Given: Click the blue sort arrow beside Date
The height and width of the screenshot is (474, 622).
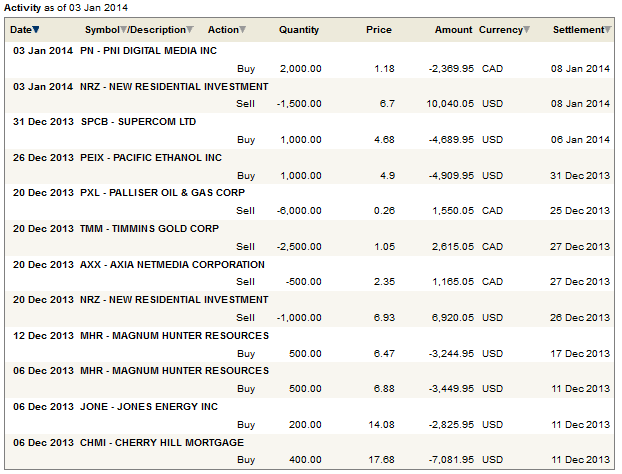Looking at the screenshot, I should click(x=37, y=30).
